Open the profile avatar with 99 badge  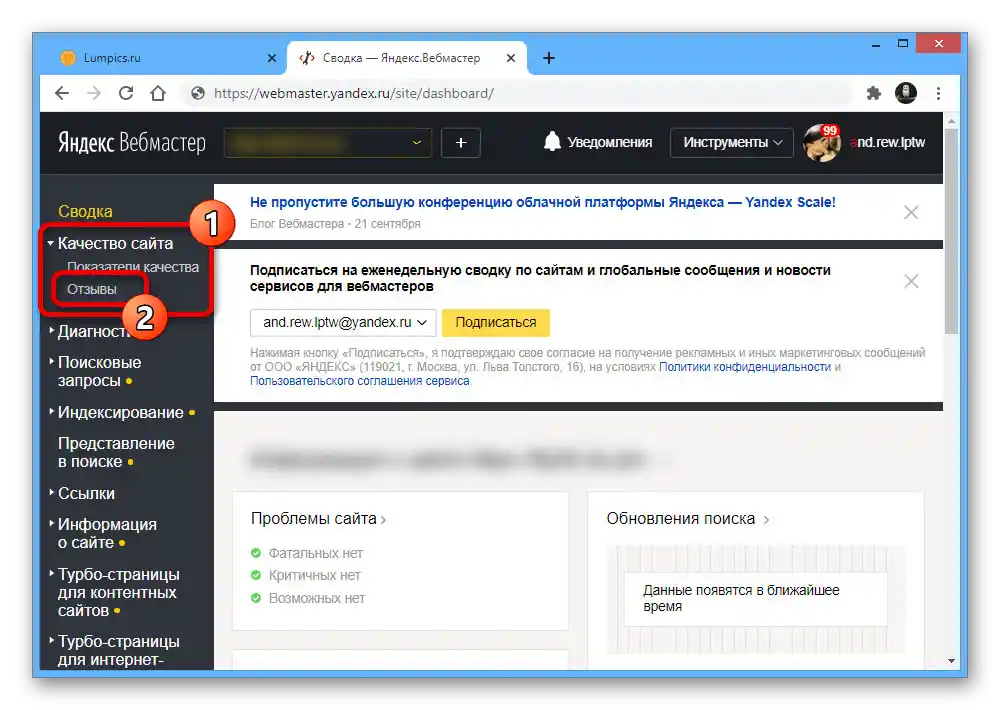[820, 142]
